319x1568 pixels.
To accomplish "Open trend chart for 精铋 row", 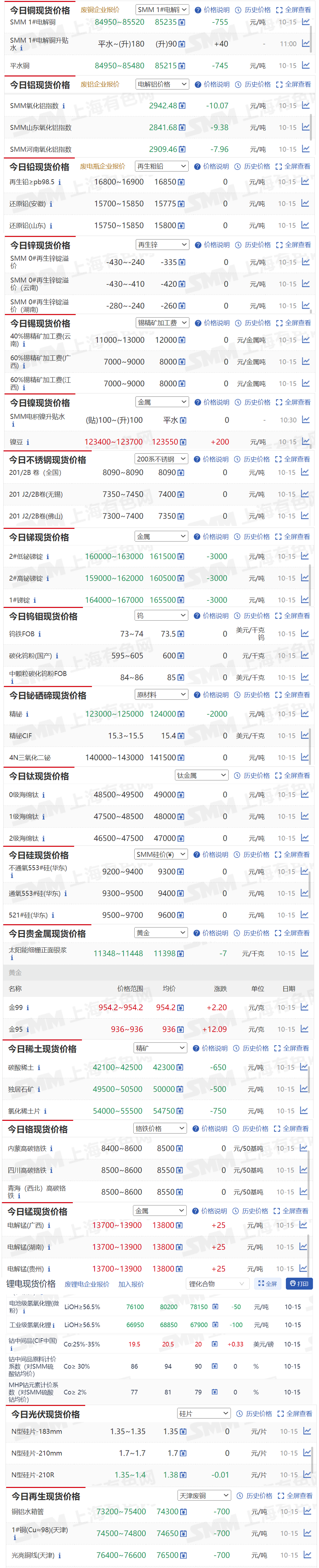I will [306, 713].
